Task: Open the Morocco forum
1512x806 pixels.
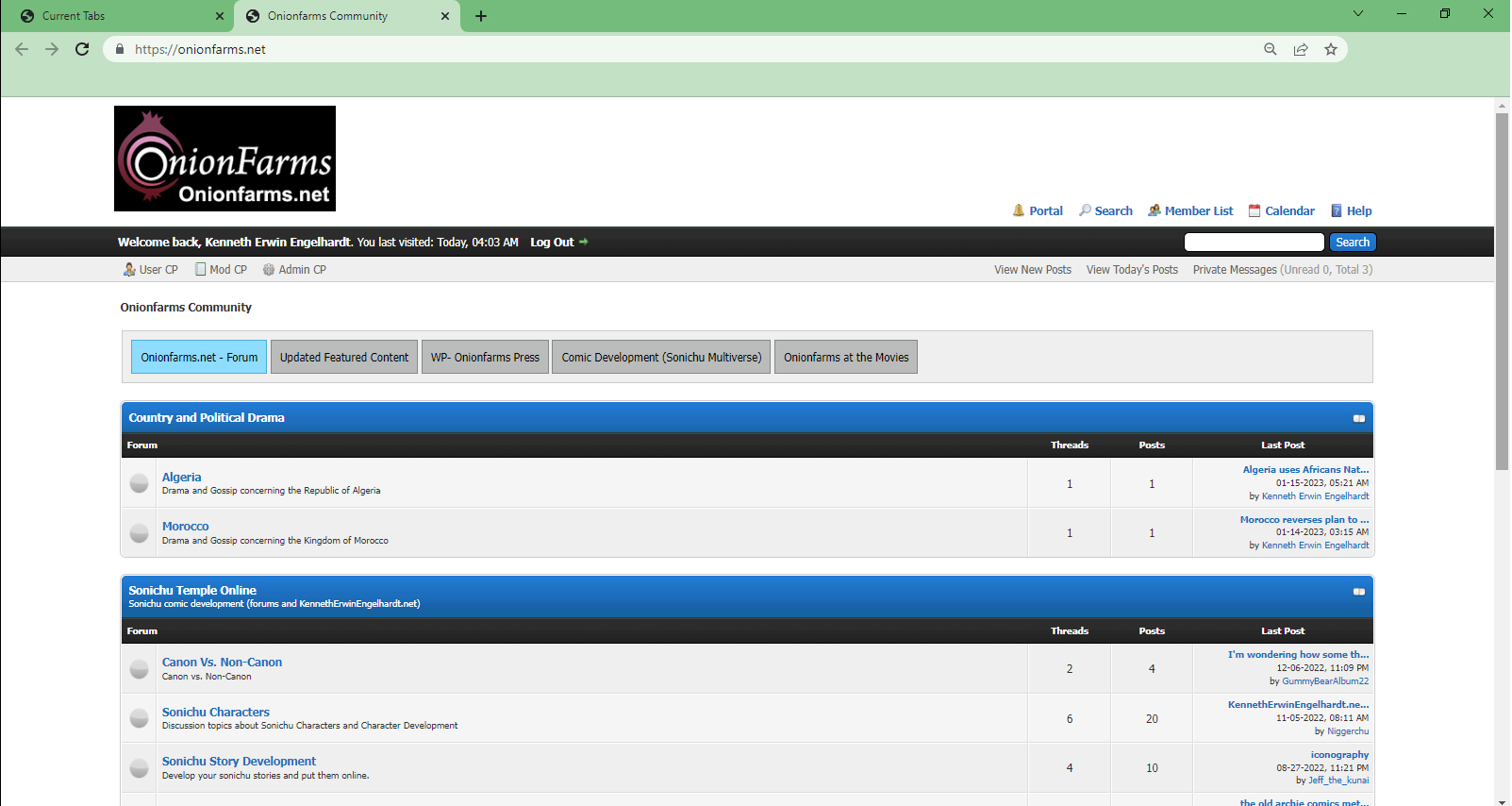Action: [x=185, y=527]
